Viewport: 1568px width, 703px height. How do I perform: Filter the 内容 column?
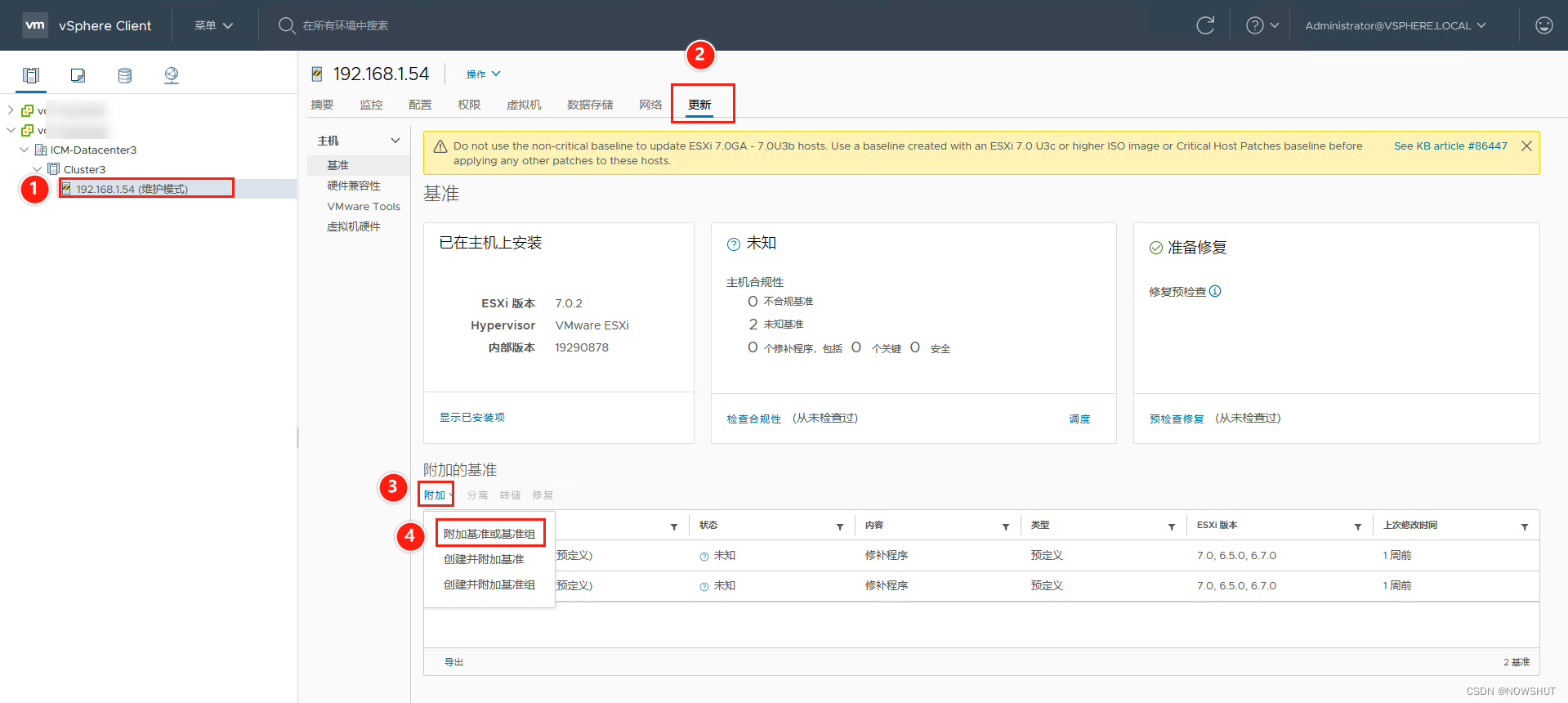1006,526
